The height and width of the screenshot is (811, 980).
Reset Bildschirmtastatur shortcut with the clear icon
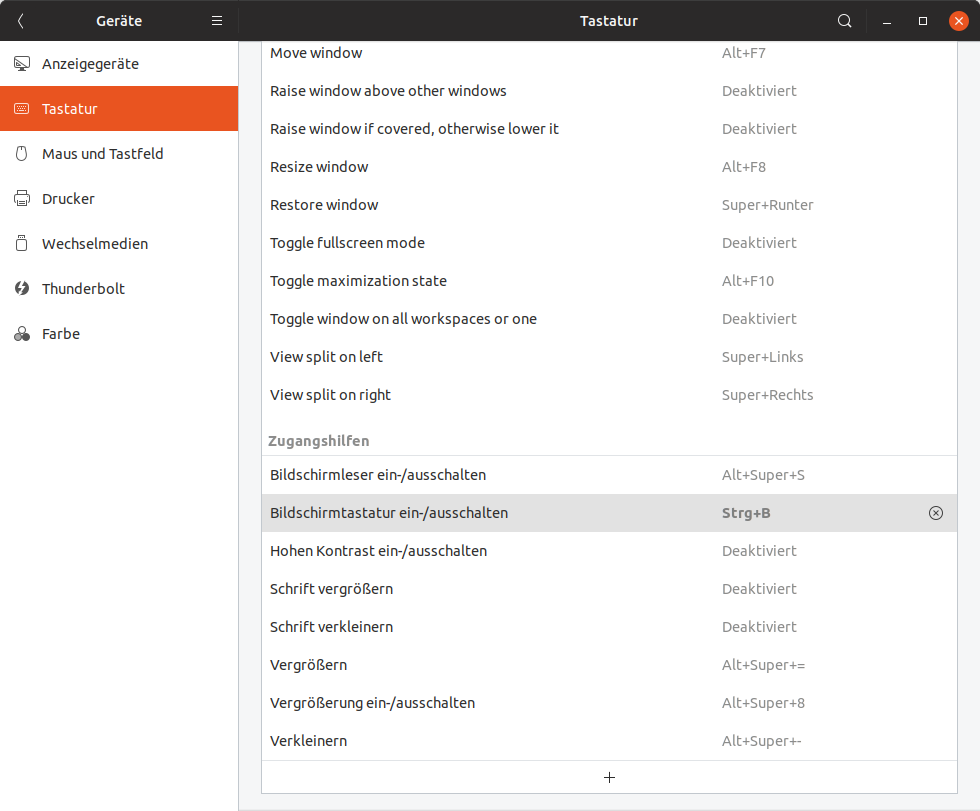[x=936, y=513]
